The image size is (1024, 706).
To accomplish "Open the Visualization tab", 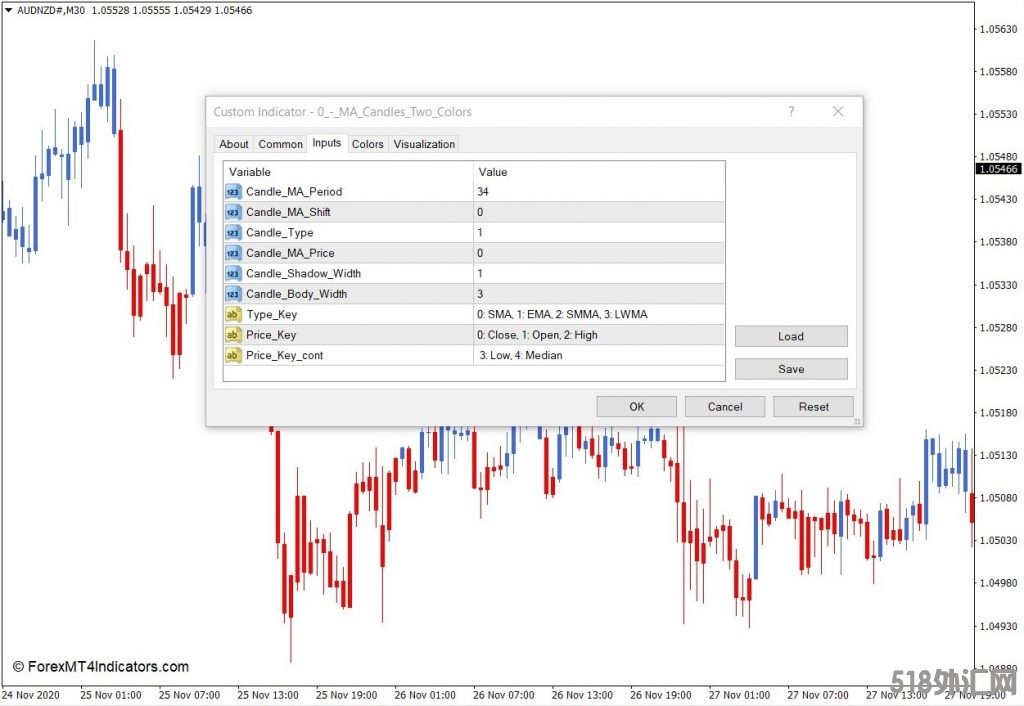I will click(x=424, y=144).
